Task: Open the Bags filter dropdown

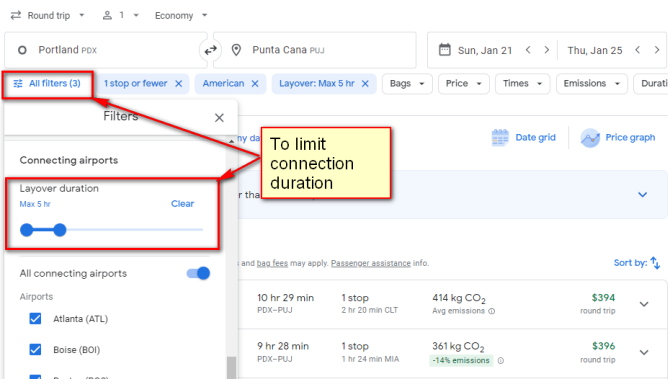Action: (407, 84)
